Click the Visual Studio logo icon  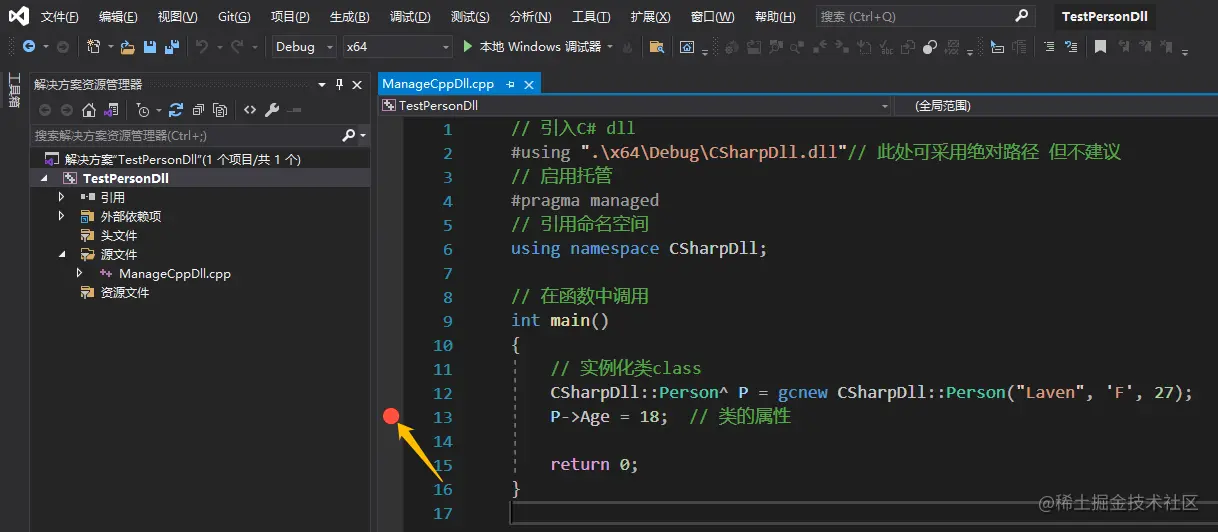(18, 16)
